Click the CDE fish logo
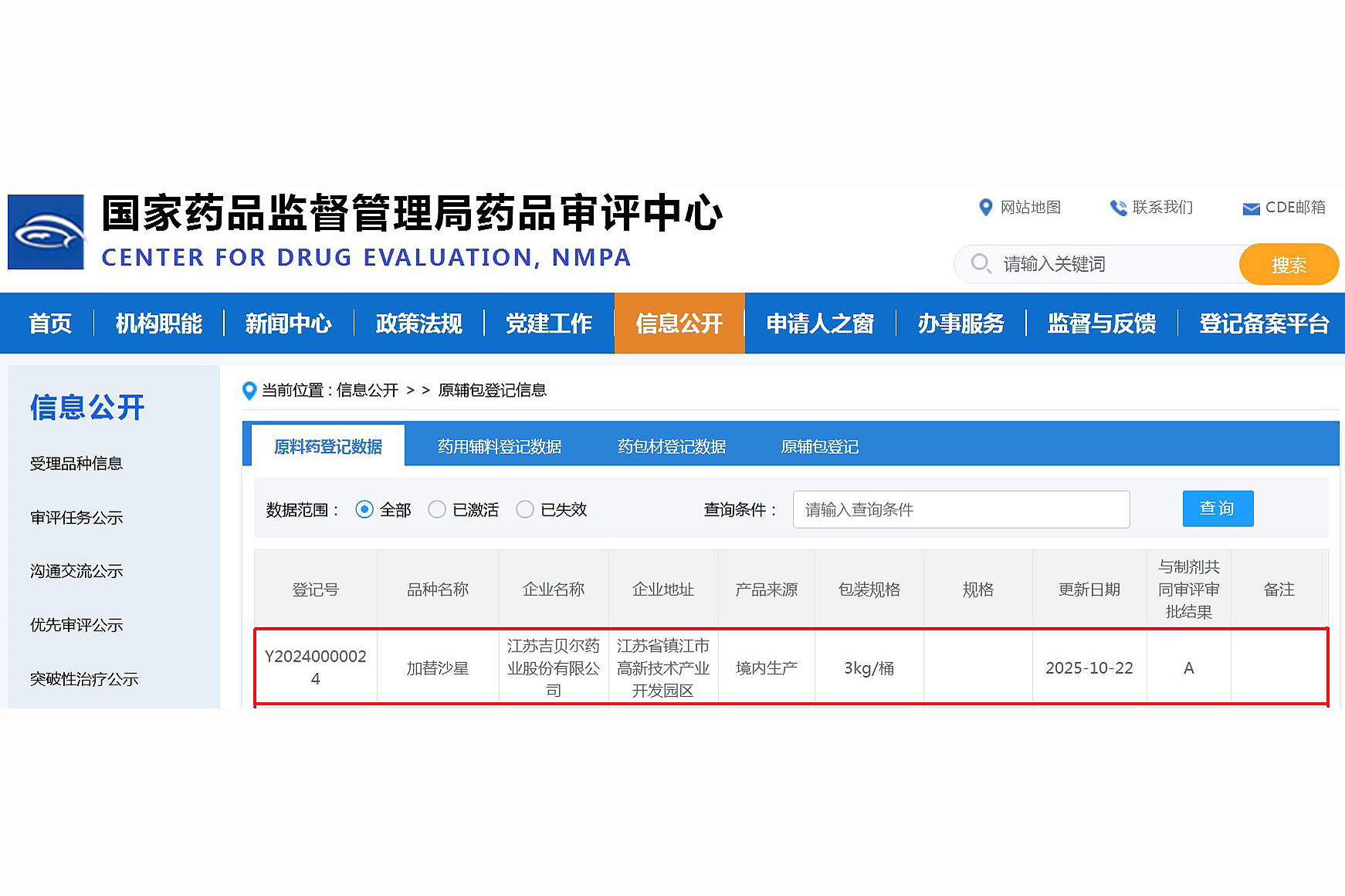 click(44, 231)
